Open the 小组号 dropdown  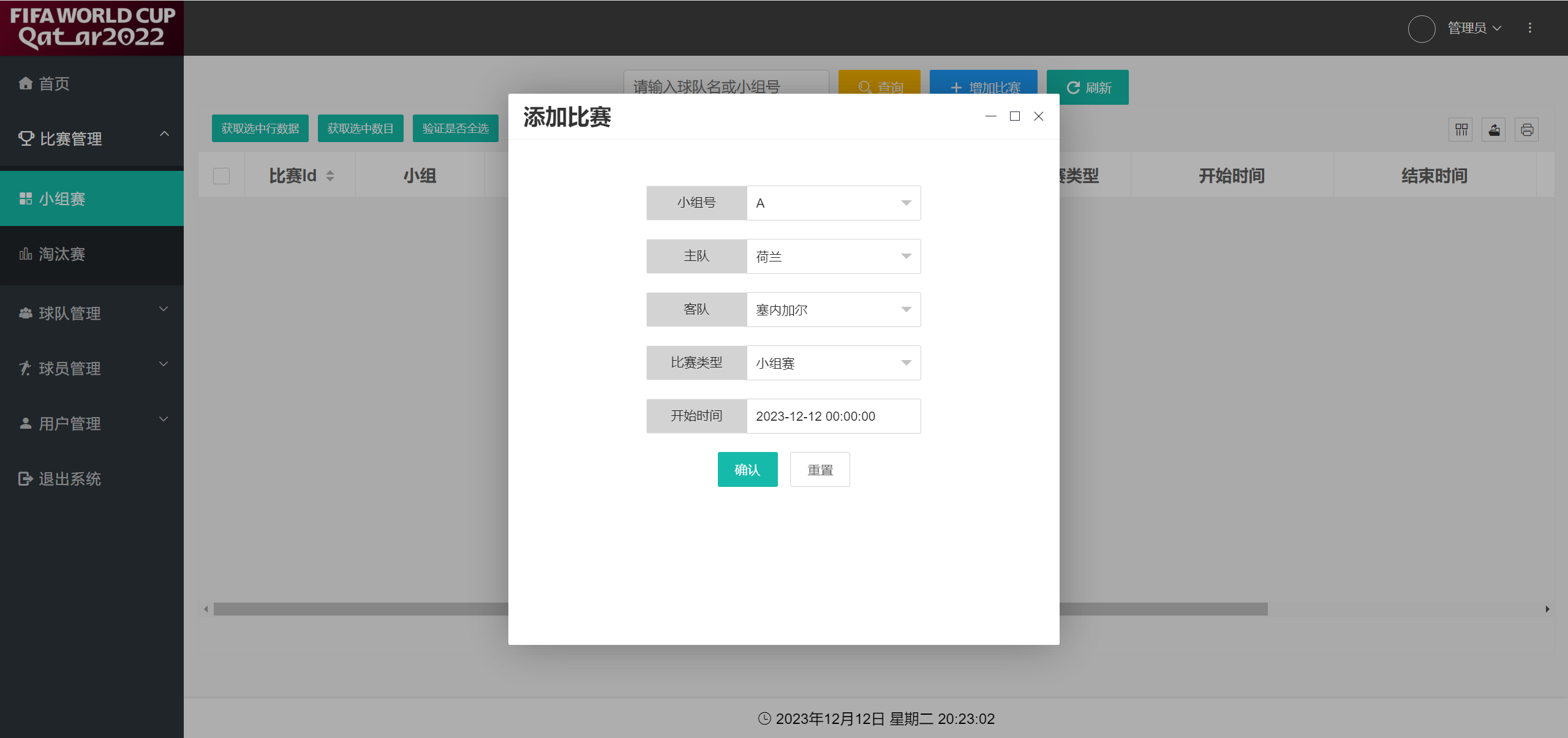[x=833, y=203]
